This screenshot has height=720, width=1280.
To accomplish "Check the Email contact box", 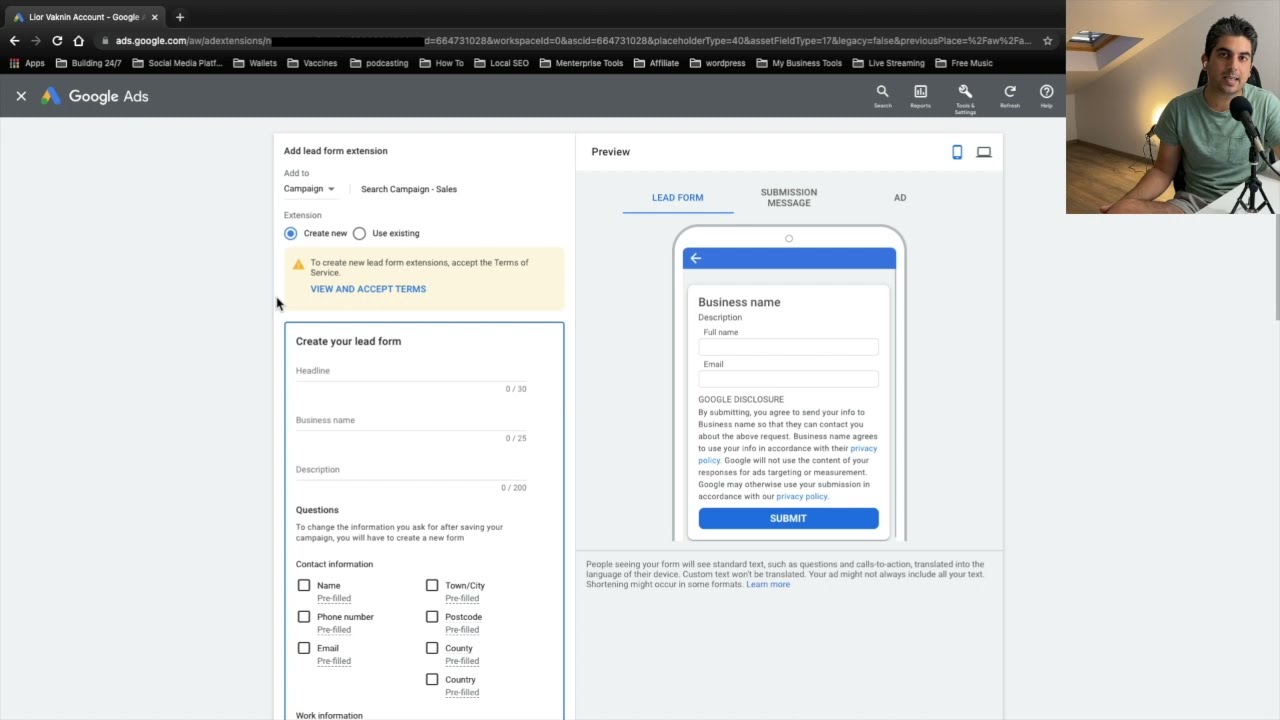I will 304,648.
